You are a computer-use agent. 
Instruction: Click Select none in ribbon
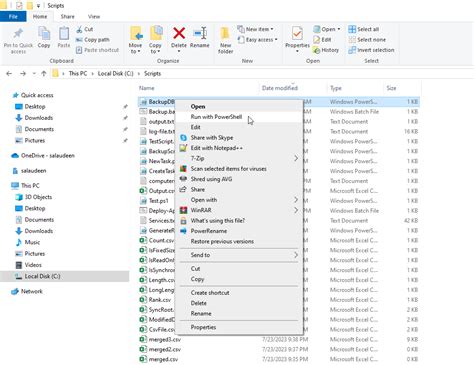point(367,40)
